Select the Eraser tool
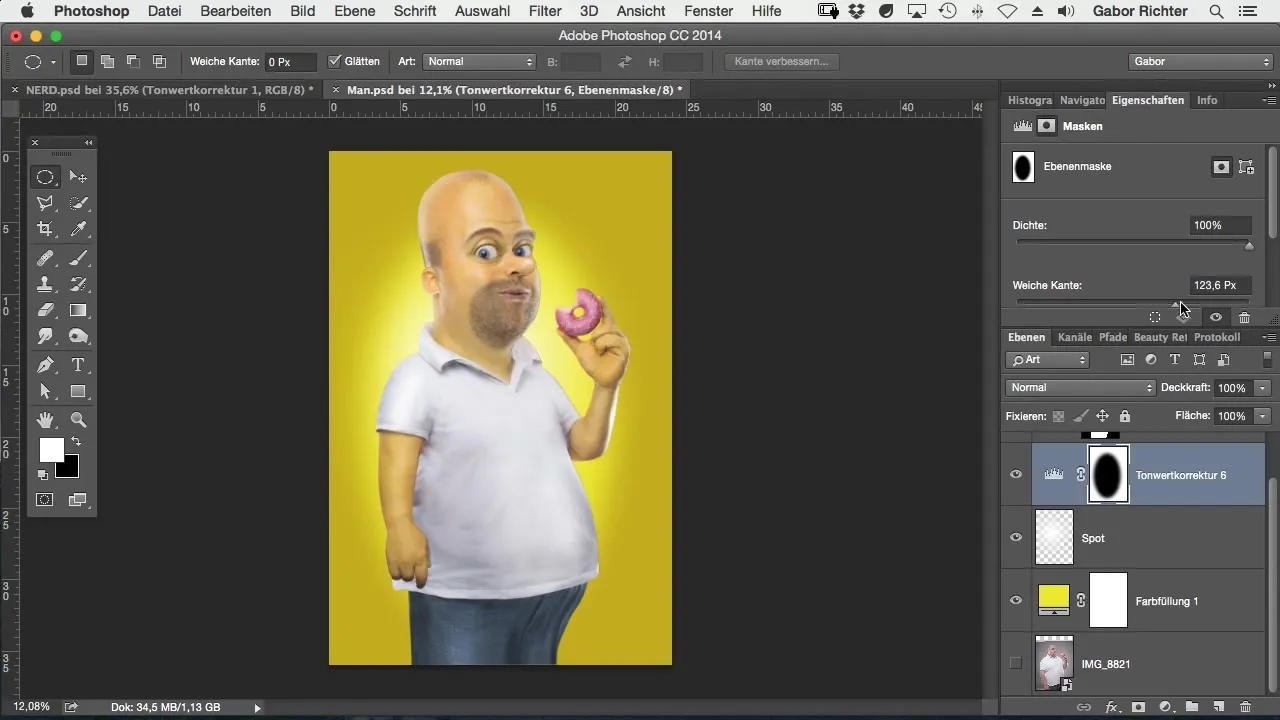 (x=46, y=310)
